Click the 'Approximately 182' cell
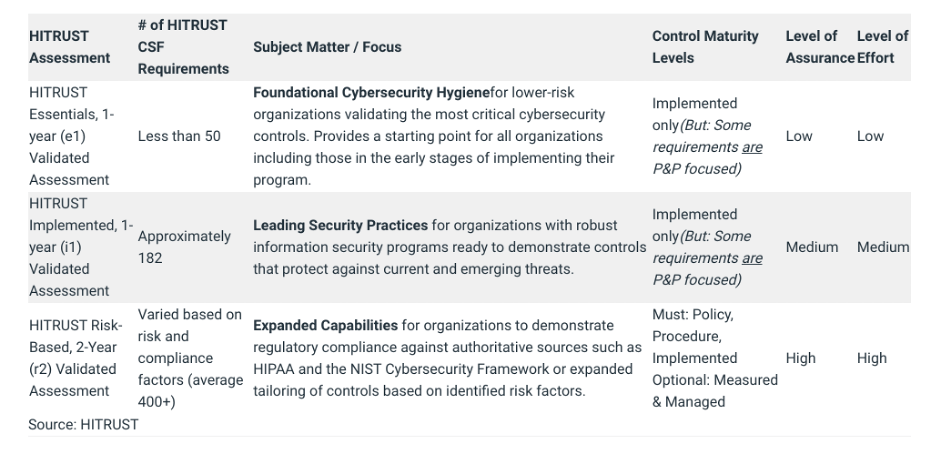 (184, 247)
